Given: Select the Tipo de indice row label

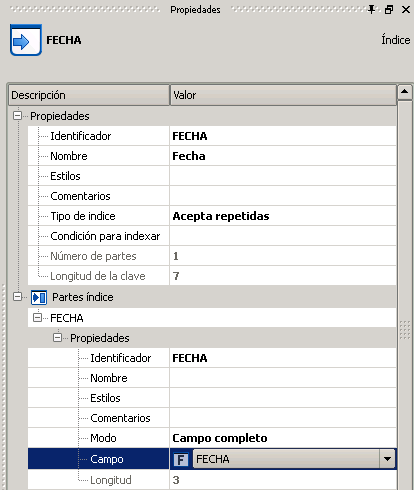Looking at the screenshot, I should click(x=83, y=216).
